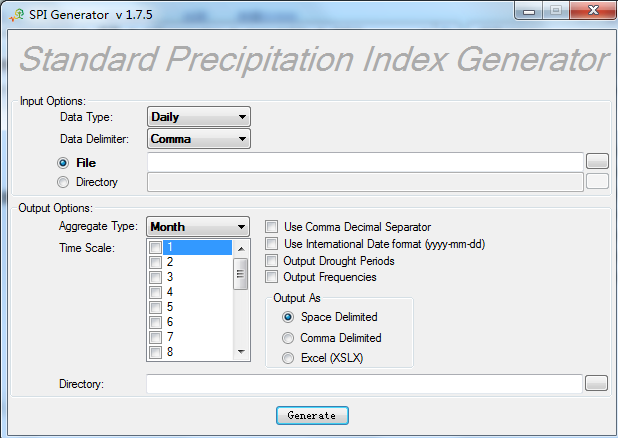Check time scale 3 in the list
618x438 pixels.
(155, 277)
